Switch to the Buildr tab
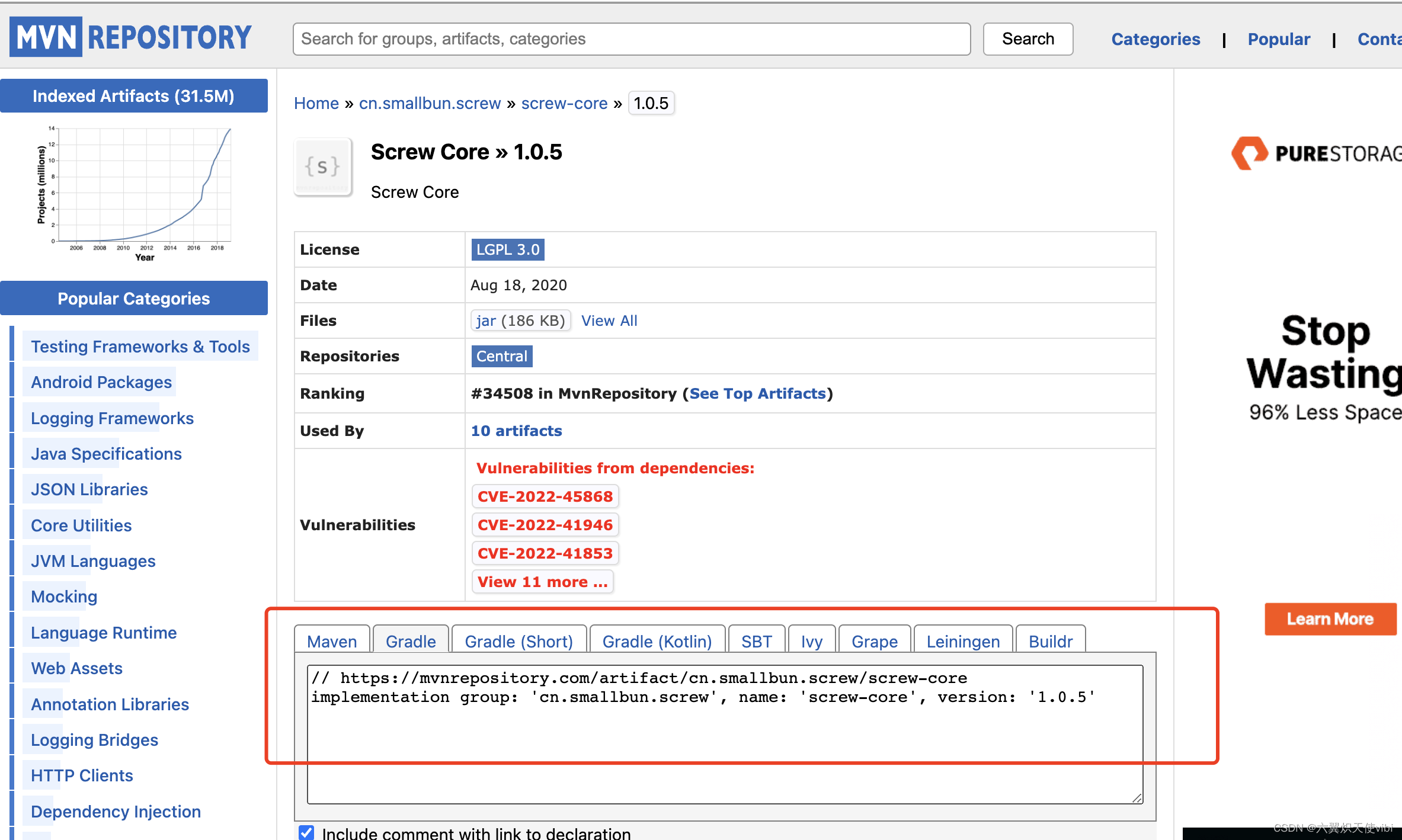This screenshot has height=840, width=1402. [1051, 640]
